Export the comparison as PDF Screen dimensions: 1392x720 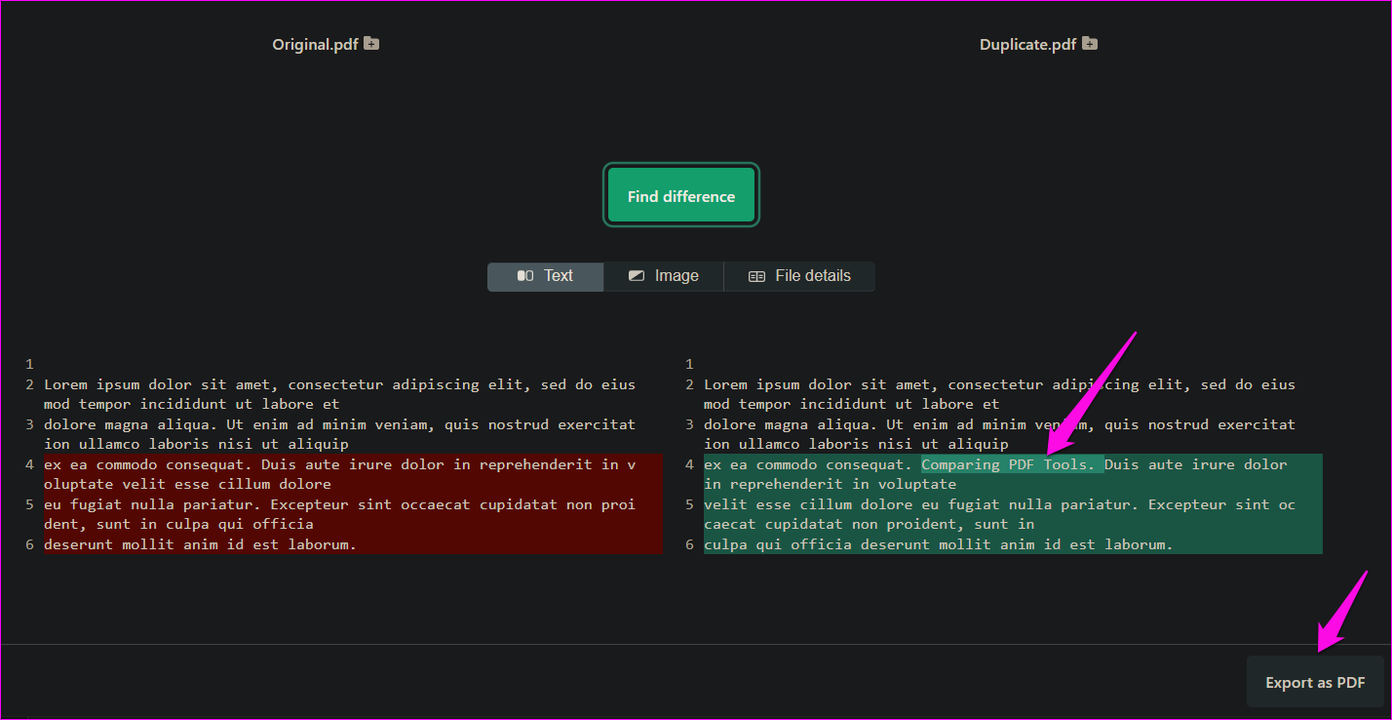click(x=1315, y=683)
